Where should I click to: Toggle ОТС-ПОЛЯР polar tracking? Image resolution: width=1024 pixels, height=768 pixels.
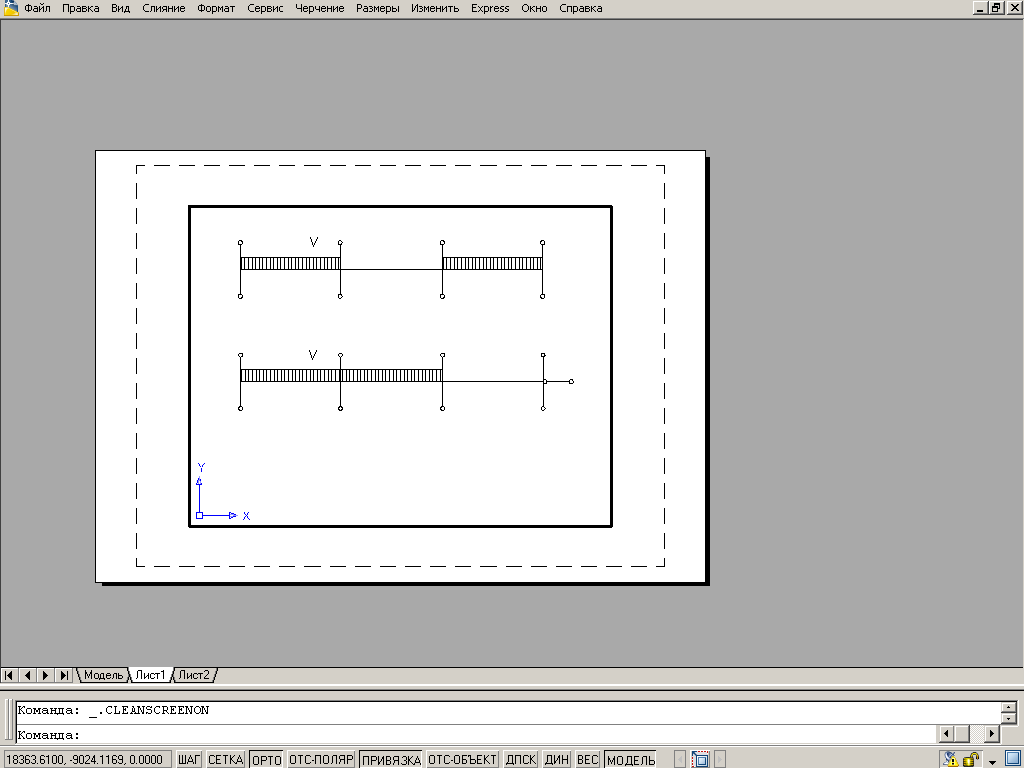coord(321,760)
